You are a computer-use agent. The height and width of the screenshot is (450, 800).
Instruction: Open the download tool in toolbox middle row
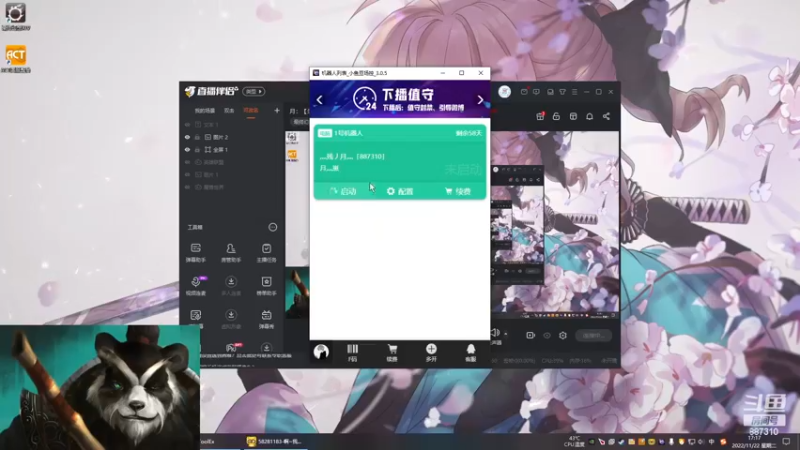[231, 286]
